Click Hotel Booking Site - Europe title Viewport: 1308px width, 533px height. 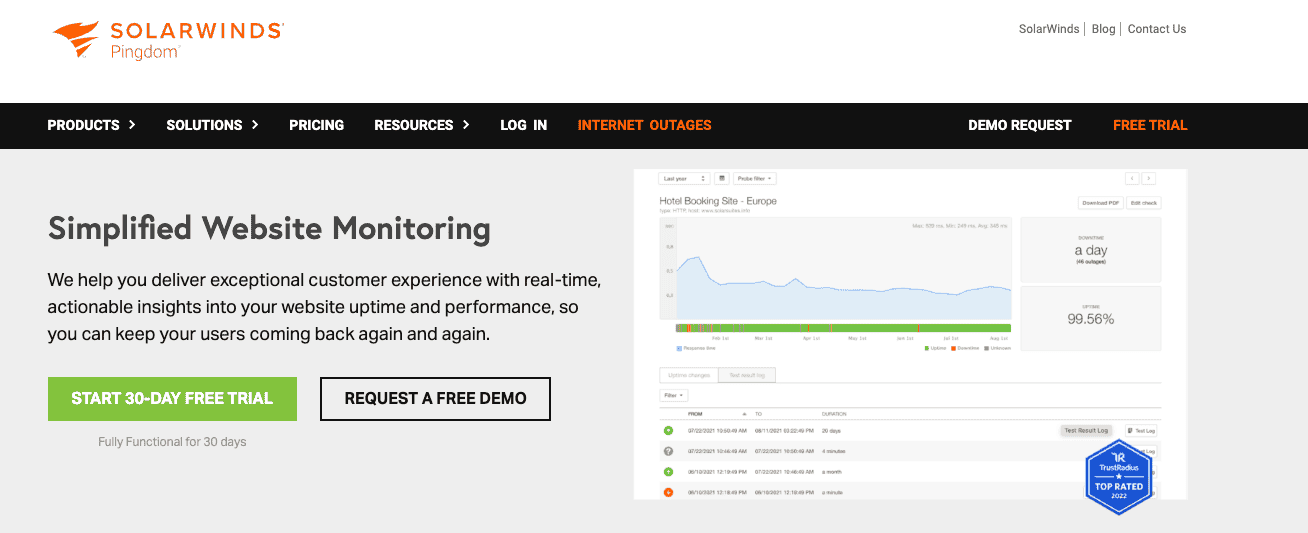coord(718,201)
